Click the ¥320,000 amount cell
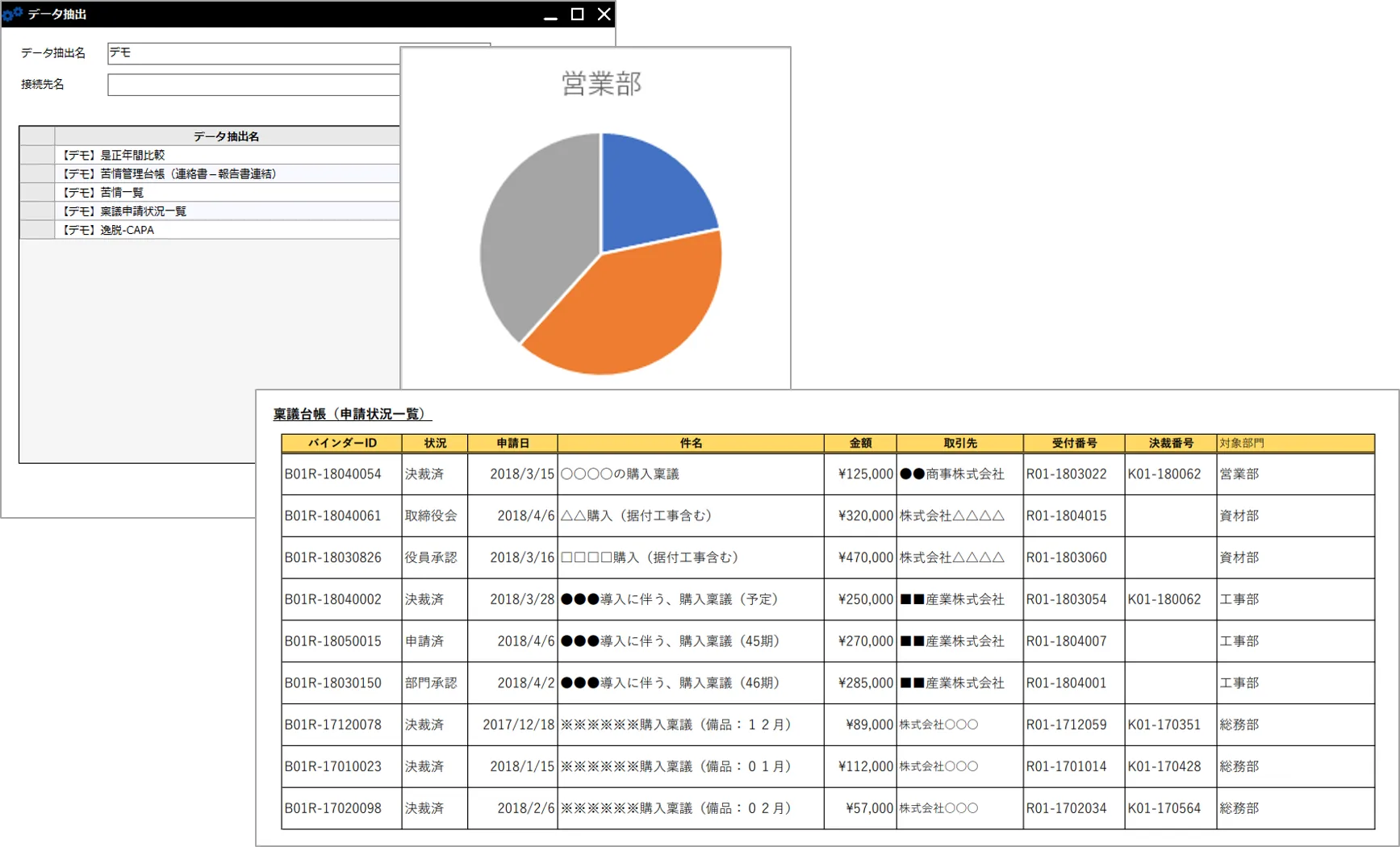Image resolution: width=1400 pixels, height=847 pixels. click(860, 515)
